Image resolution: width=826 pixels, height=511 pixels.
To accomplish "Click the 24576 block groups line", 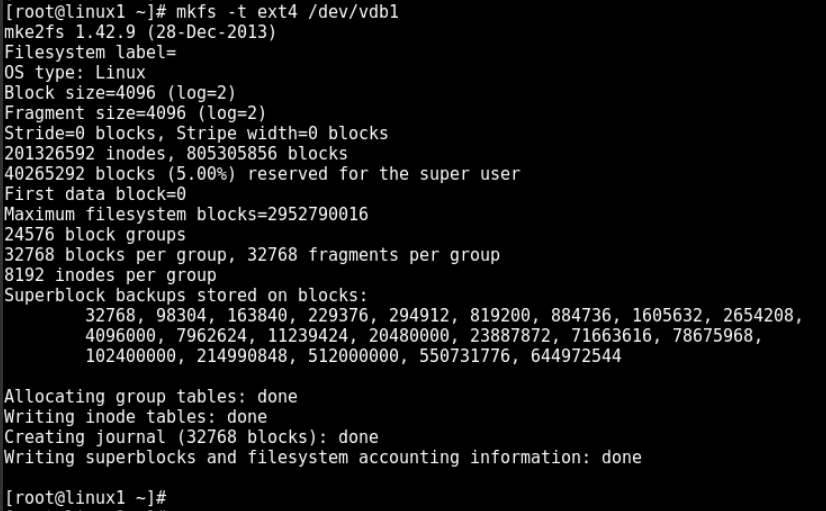I will pos(95,235).
